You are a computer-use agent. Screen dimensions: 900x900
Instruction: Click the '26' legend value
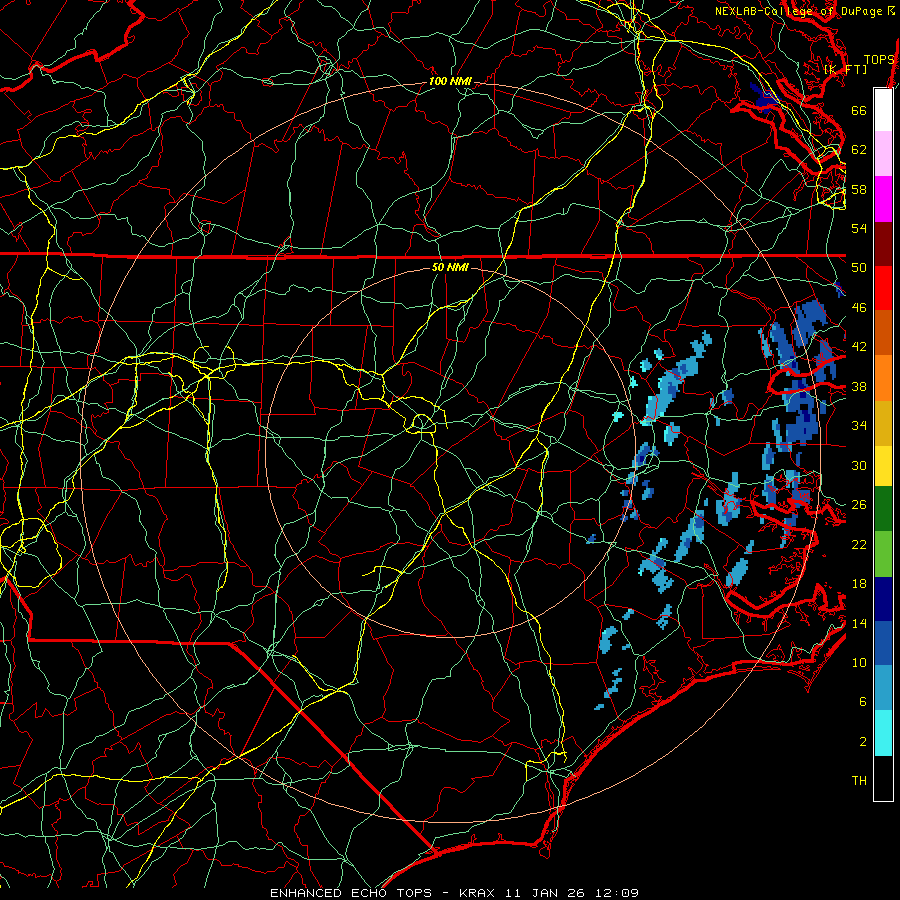tap(859, 505)
